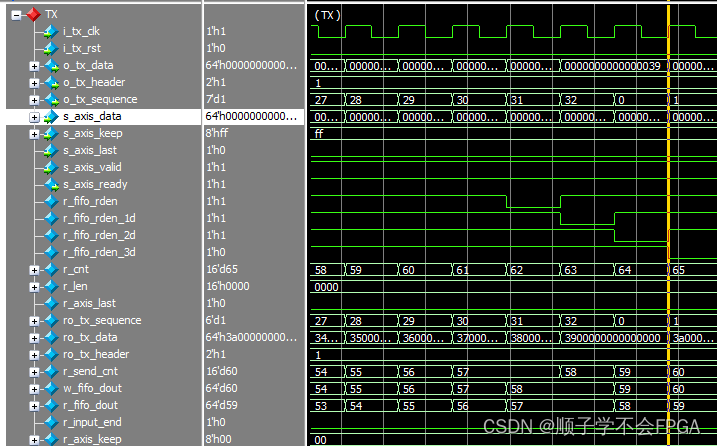Viewport: 717px width, 446px height.
Task: Click the w_fifo_dout signal icon
Action: (x=51, y=389)
